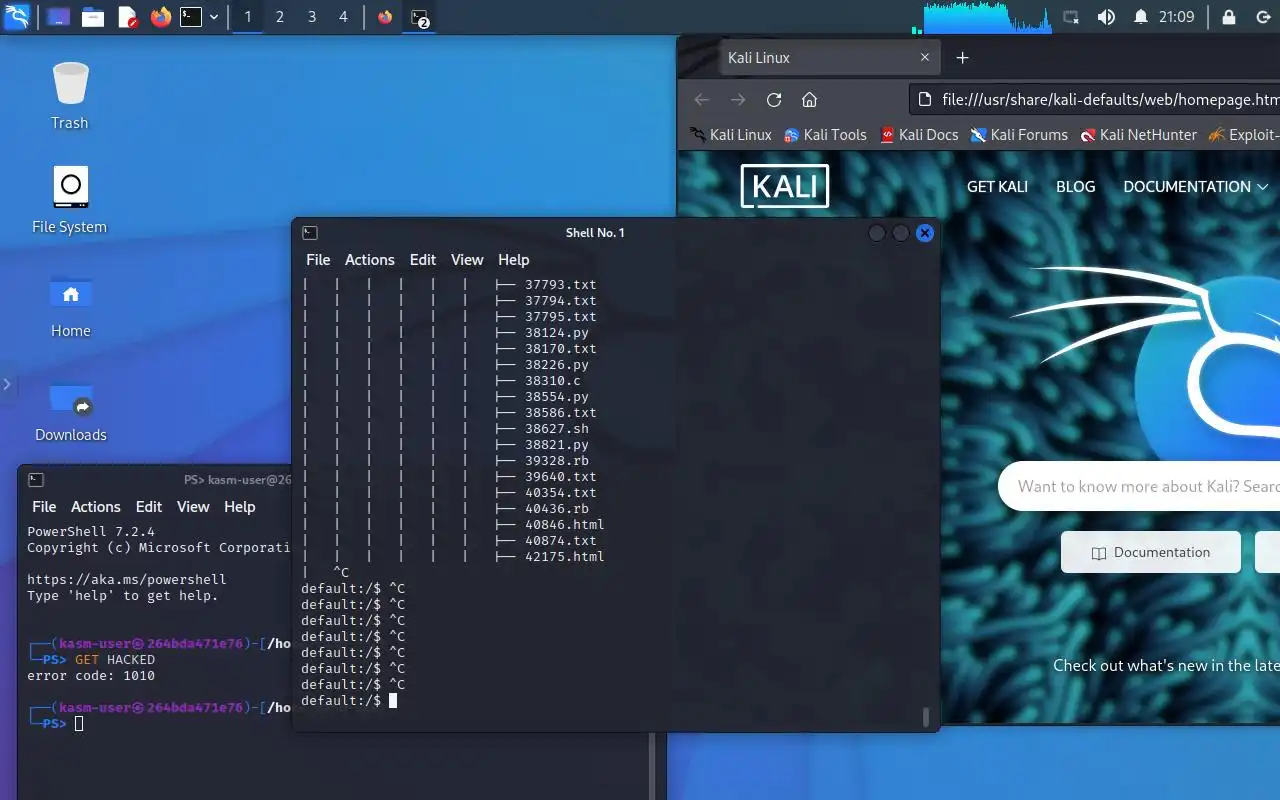Click the Shell No. 1 title bar terminal icon
The width and height of the screenshot is (1280, 800).
(310, 233)
